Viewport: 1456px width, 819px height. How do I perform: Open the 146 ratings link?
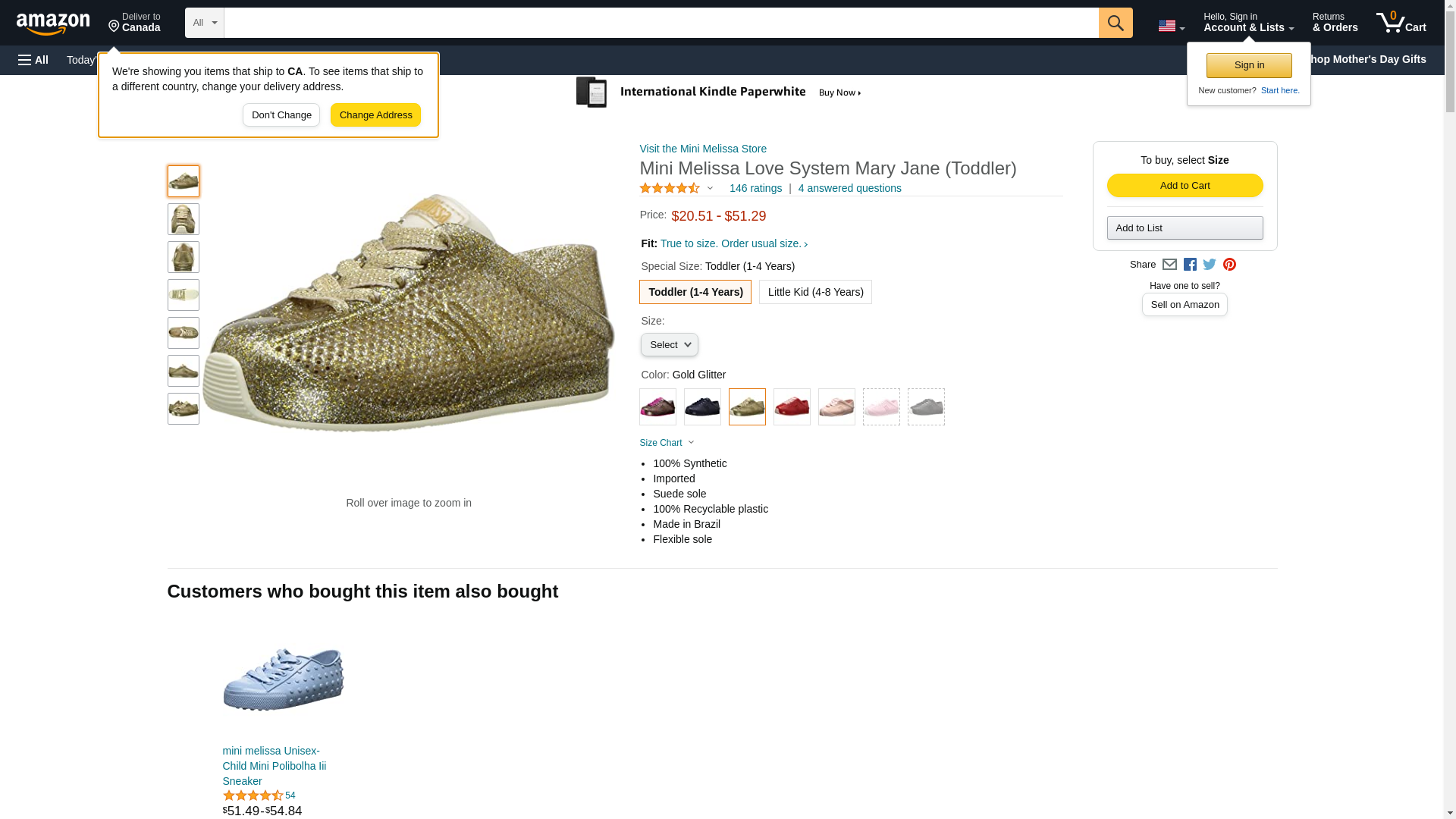coord(755,188)
